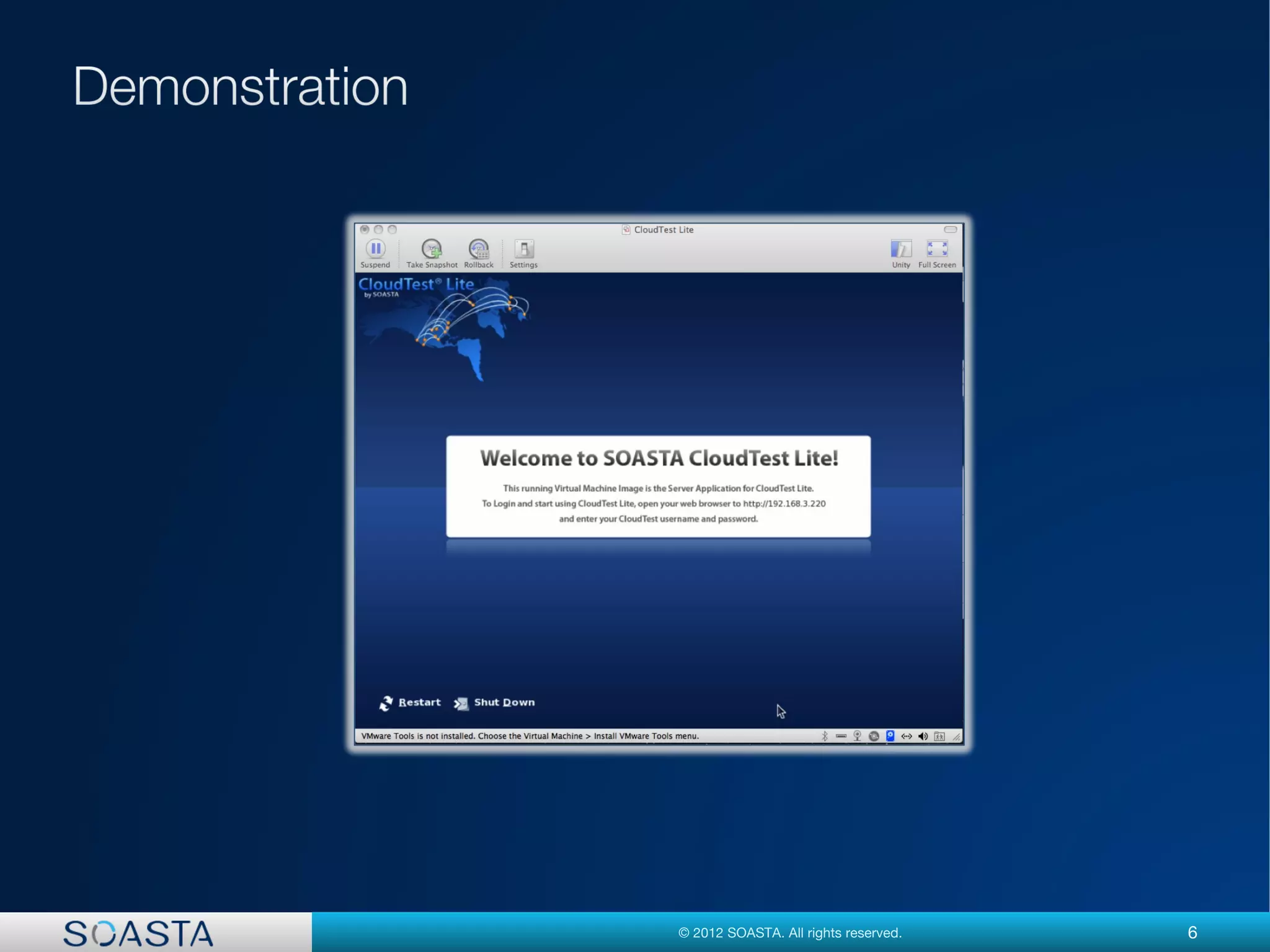Screen dimensions: 1270x952
Task: Toggle the toolbar pill button in title bar
Action: point(950,229)
